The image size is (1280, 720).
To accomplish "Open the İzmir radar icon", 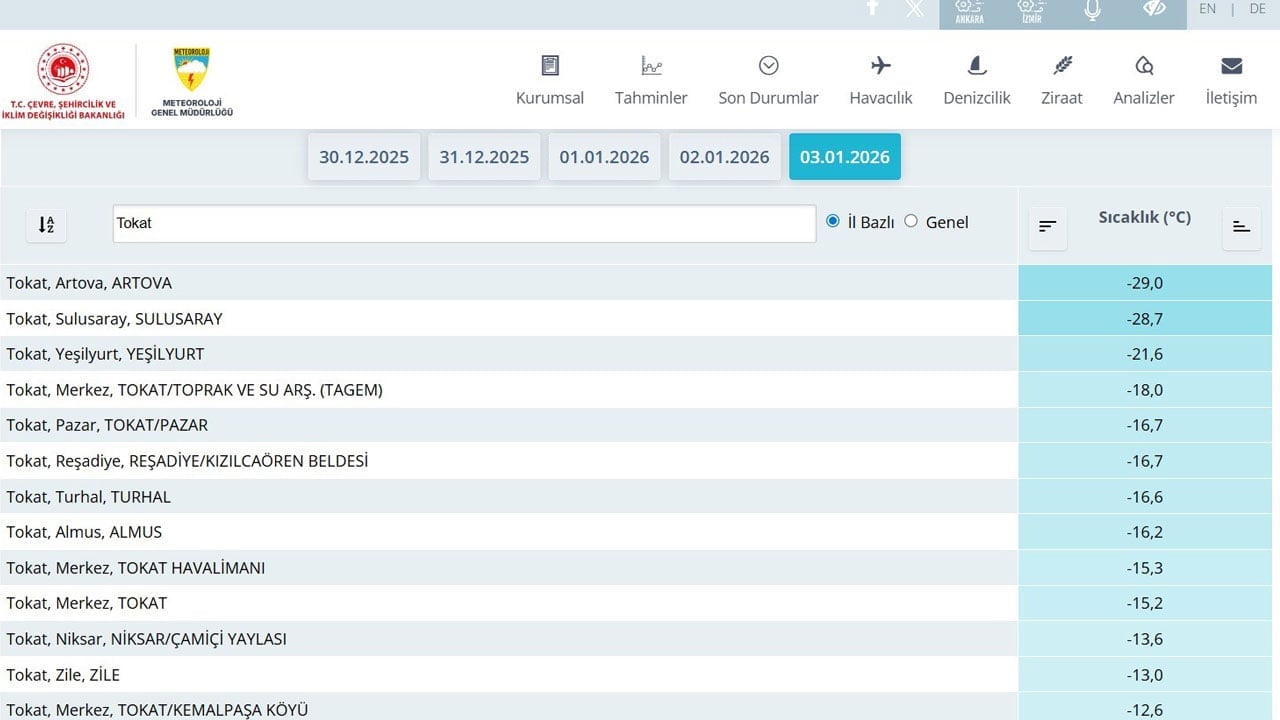I will click(x=1031, y=12).
